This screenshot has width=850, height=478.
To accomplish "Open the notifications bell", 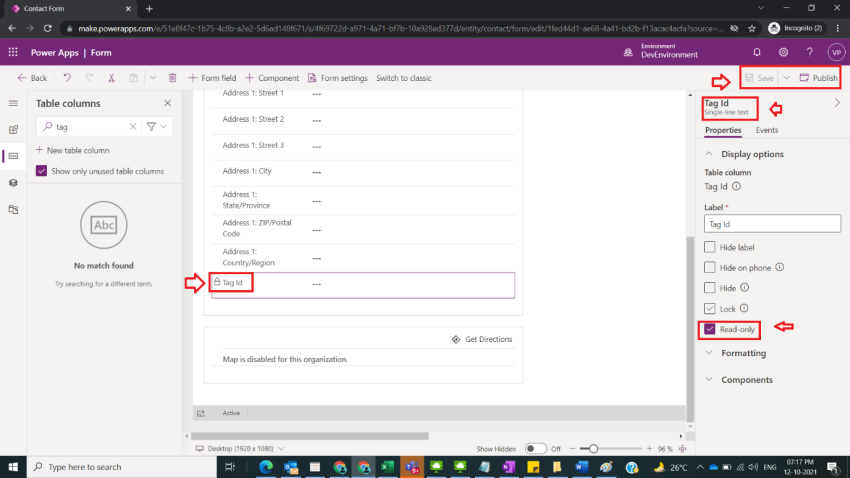I will (757, 53).
